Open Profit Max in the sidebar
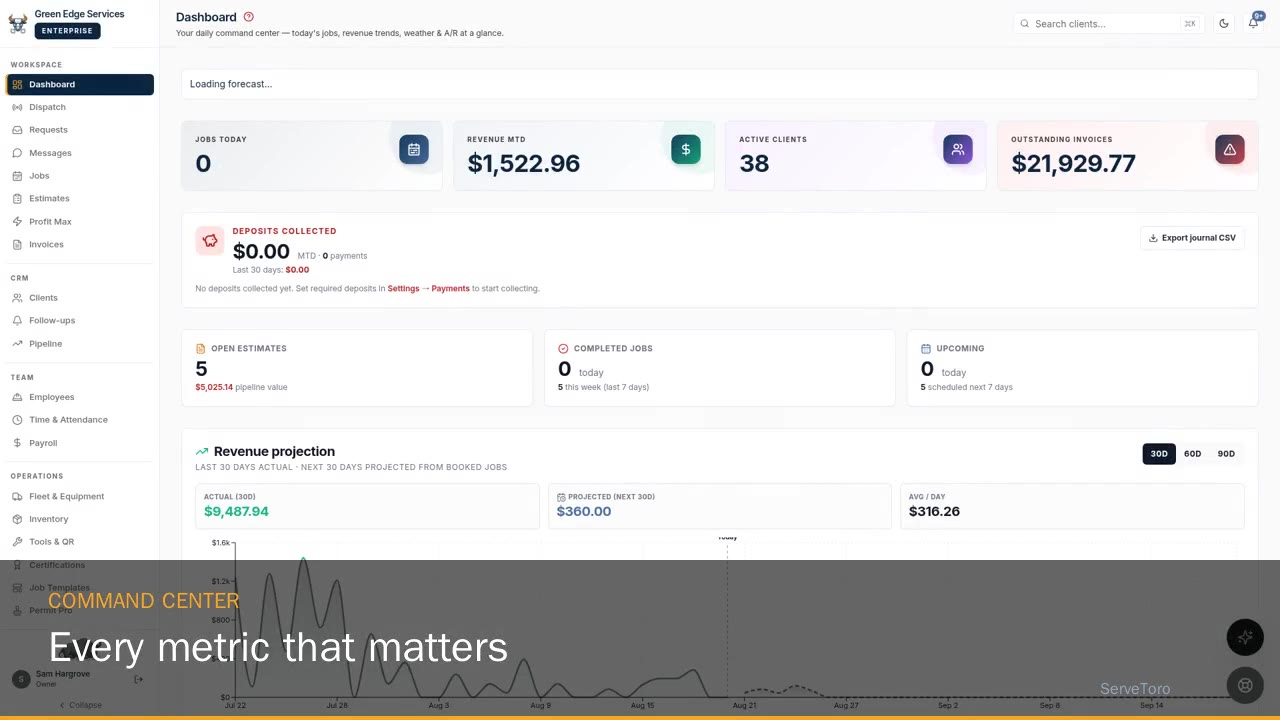Screen dimensions: 1280x720 (80, 222)
